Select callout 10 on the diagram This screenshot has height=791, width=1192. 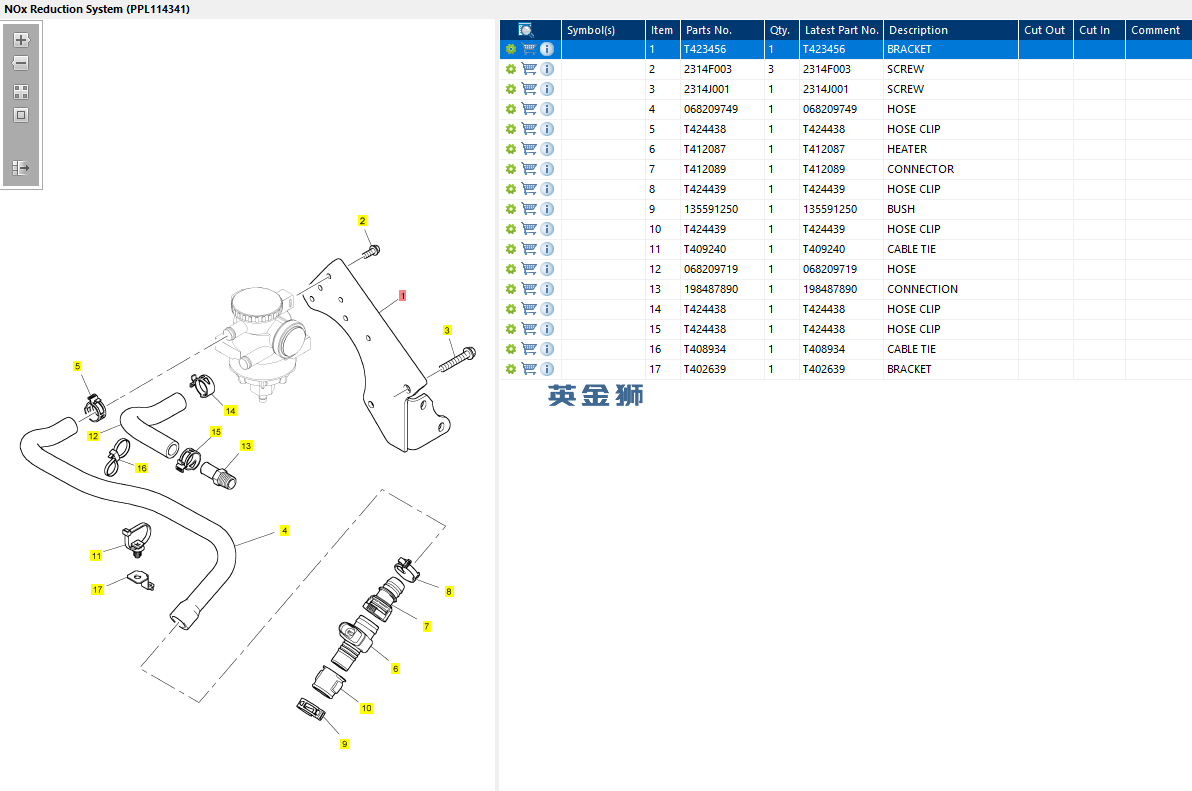[366, 708]
